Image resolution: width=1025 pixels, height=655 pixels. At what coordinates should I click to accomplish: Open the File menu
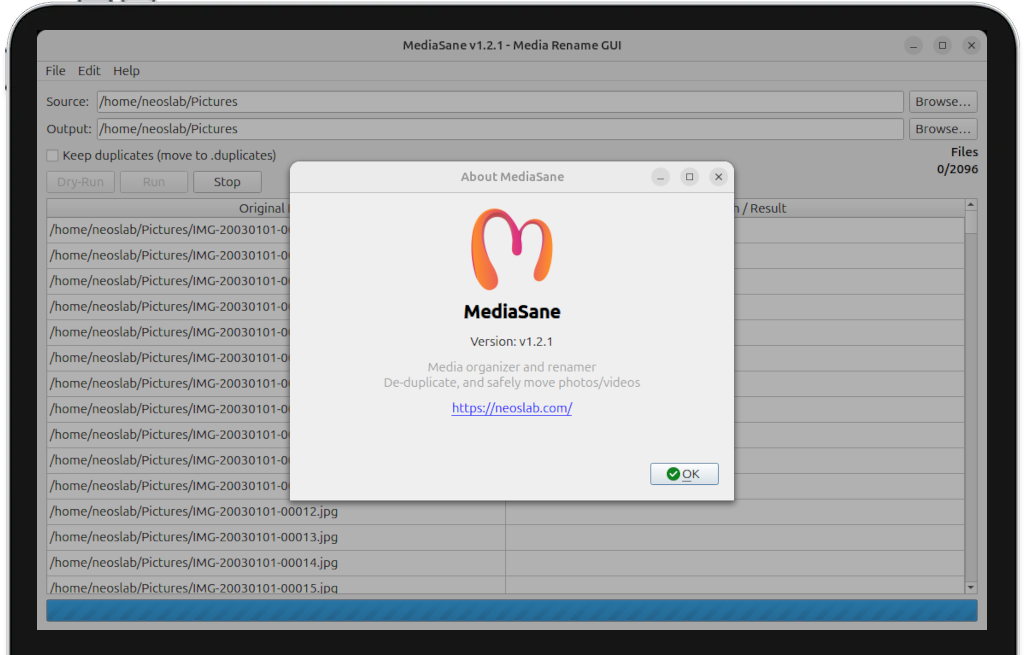55,71
